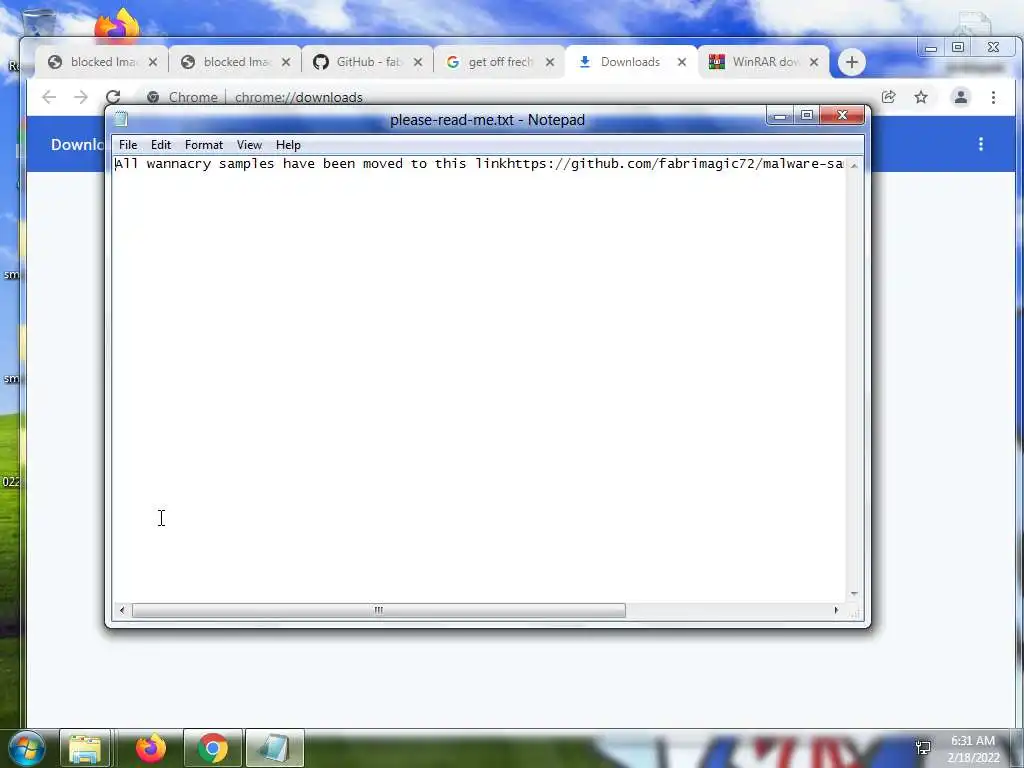
Task: Click the Chrome taskbar icon
Action: [x=213, y=748]
